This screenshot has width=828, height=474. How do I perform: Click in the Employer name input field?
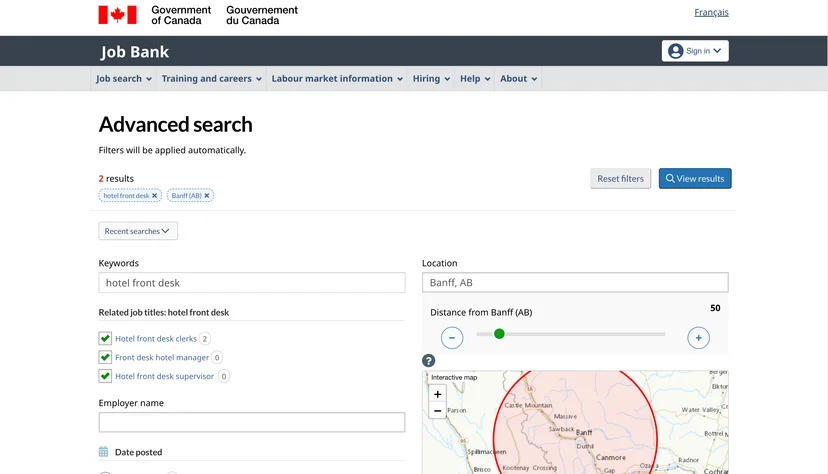(x=252, y=422)
